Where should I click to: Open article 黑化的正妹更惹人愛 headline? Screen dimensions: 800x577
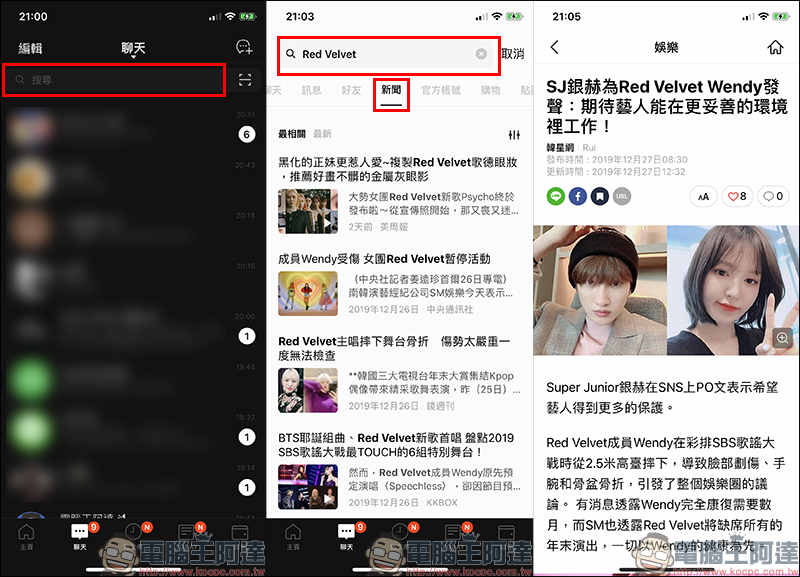[x=398, y=169]
